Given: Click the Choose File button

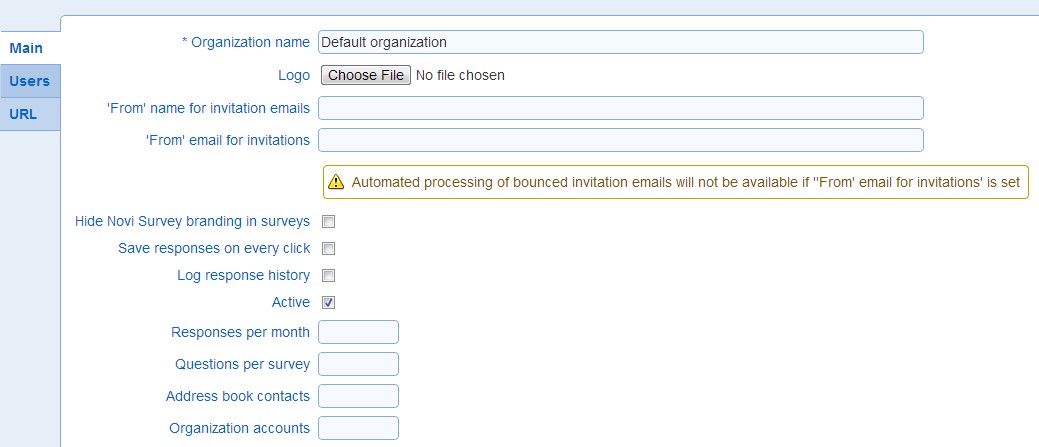Looking at the screenshot, I should click(x=366, y=75).
